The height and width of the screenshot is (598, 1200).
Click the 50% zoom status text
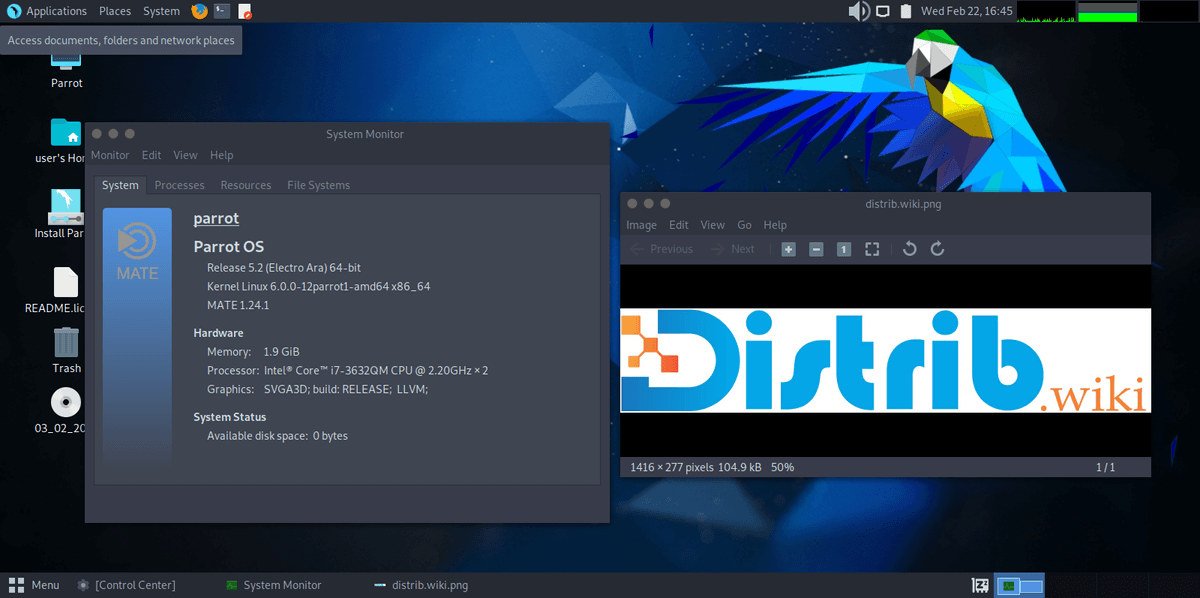click(782, 467)
